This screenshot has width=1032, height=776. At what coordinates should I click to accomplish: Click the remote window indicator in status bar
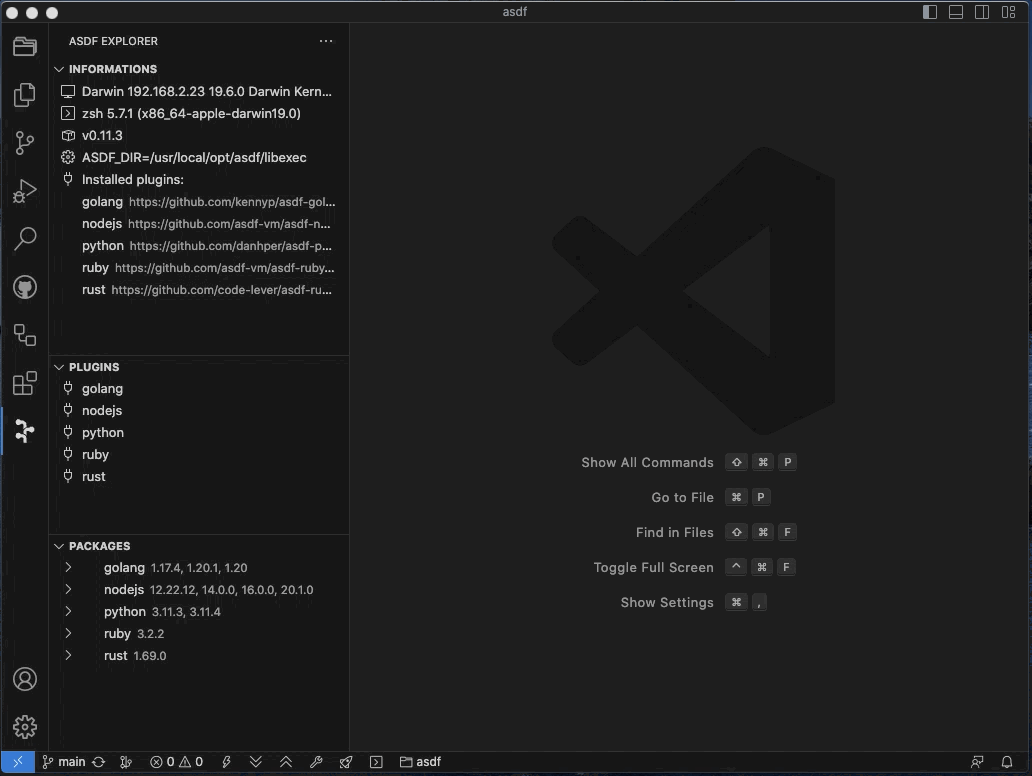[x=18, y=762]
